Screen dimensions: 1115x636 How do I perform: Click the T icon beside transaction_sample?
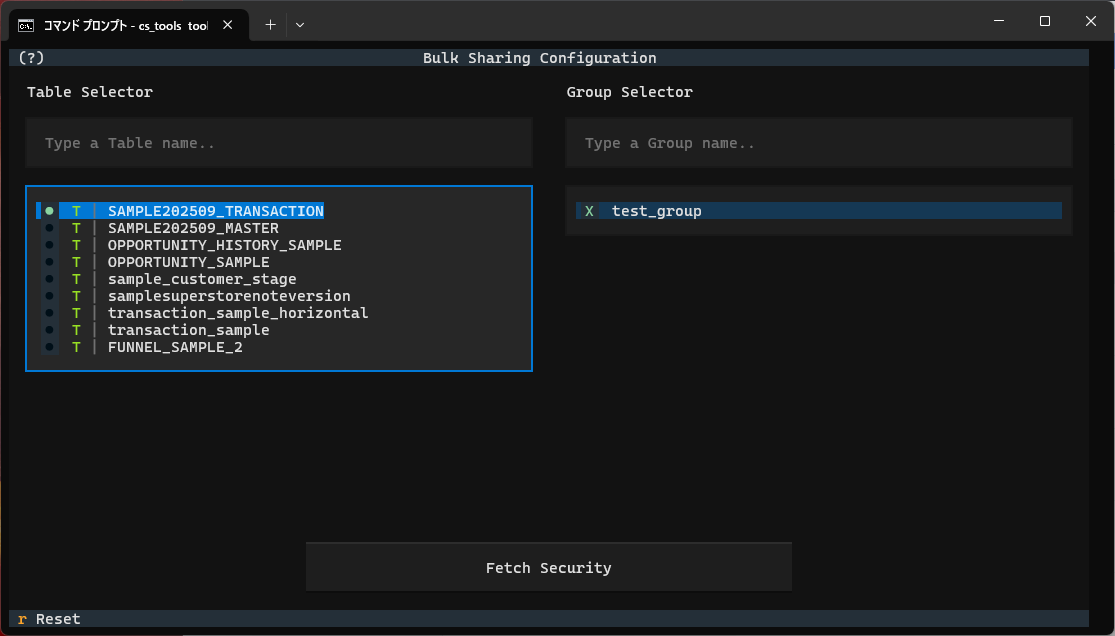tap(76, 330)
